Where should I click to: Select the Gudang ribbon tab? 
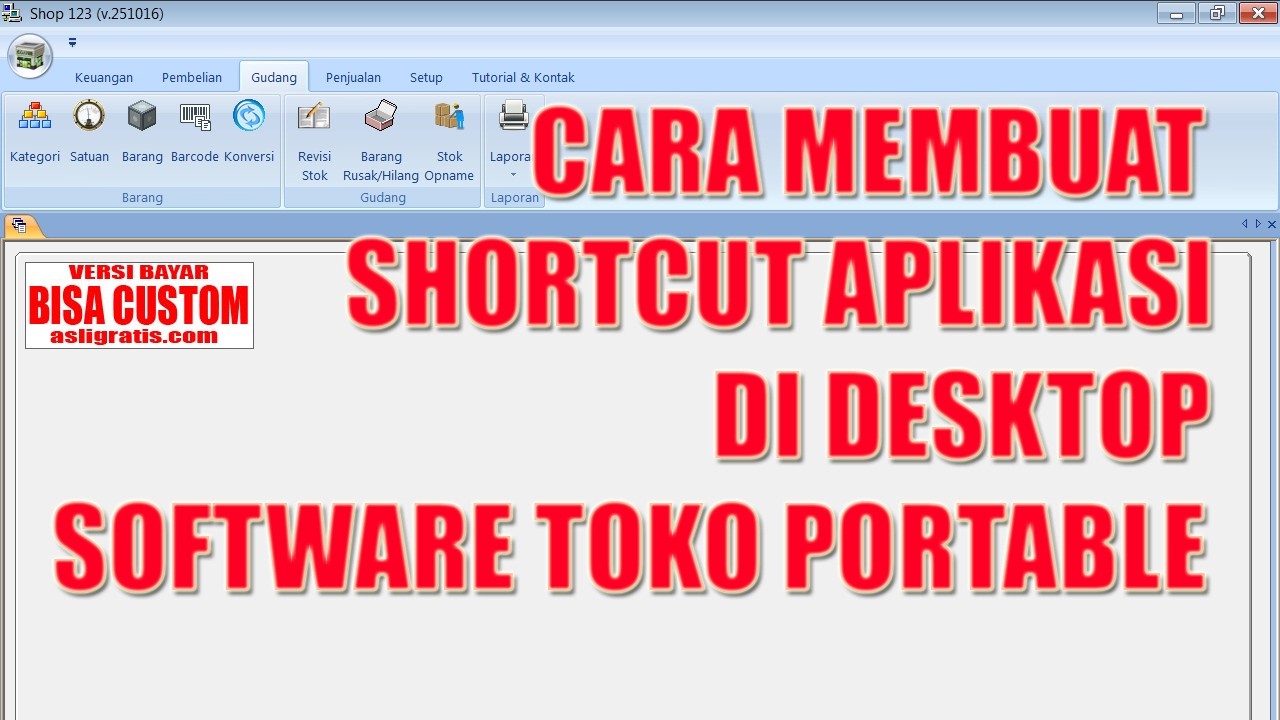(274, 77)
